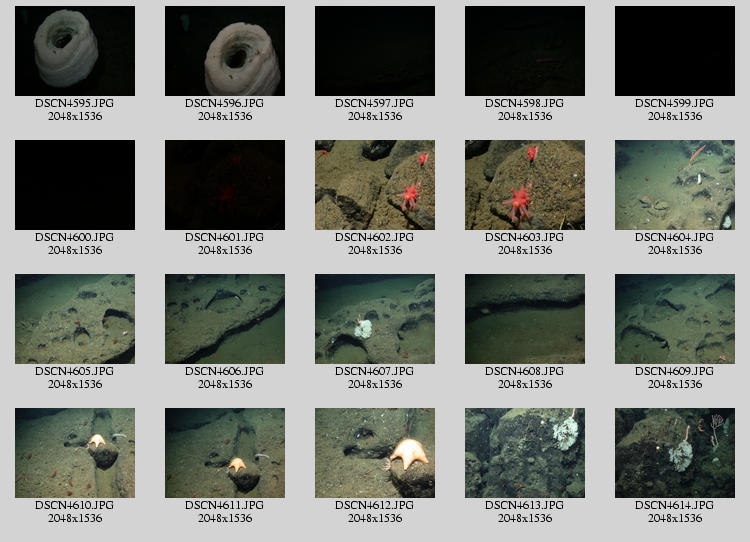Image resolution: width=750 pixels, height=542 pixels.
Task: Open DSCN4602.JPG red anemone thumbnail
Action: click(x=374, y=185)
